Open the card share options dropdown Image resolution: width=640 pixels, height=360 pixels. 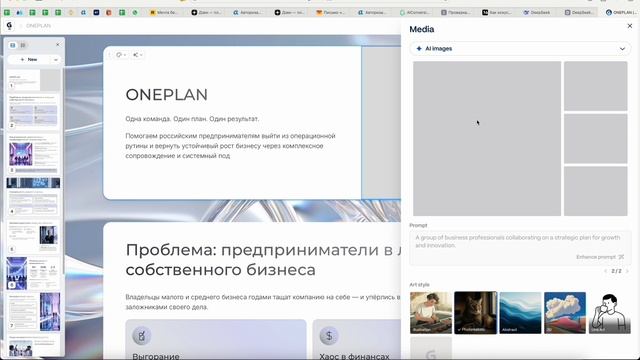137,55
